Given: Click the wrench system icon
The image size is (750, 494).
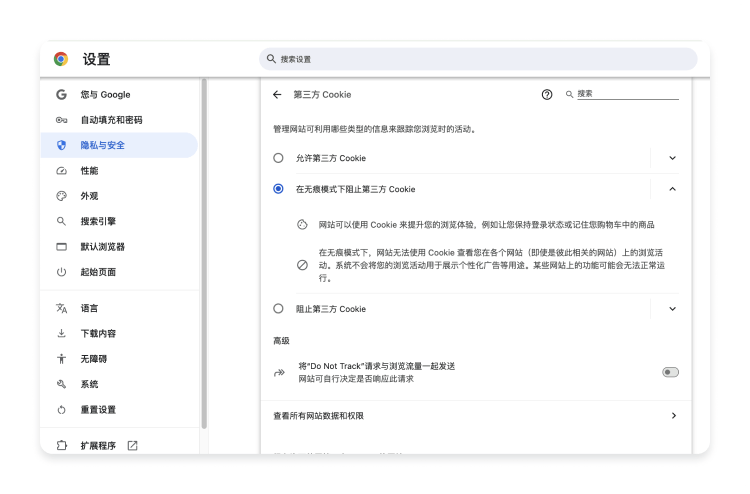Looking at the screenshot, I should click(61, 384).
